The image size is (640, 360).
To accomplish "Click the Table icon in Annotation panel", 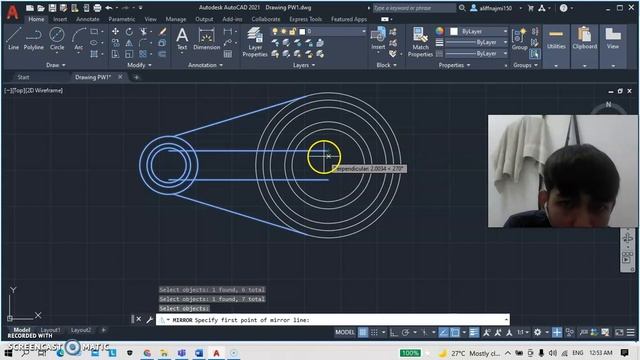I will coord(228,54).
